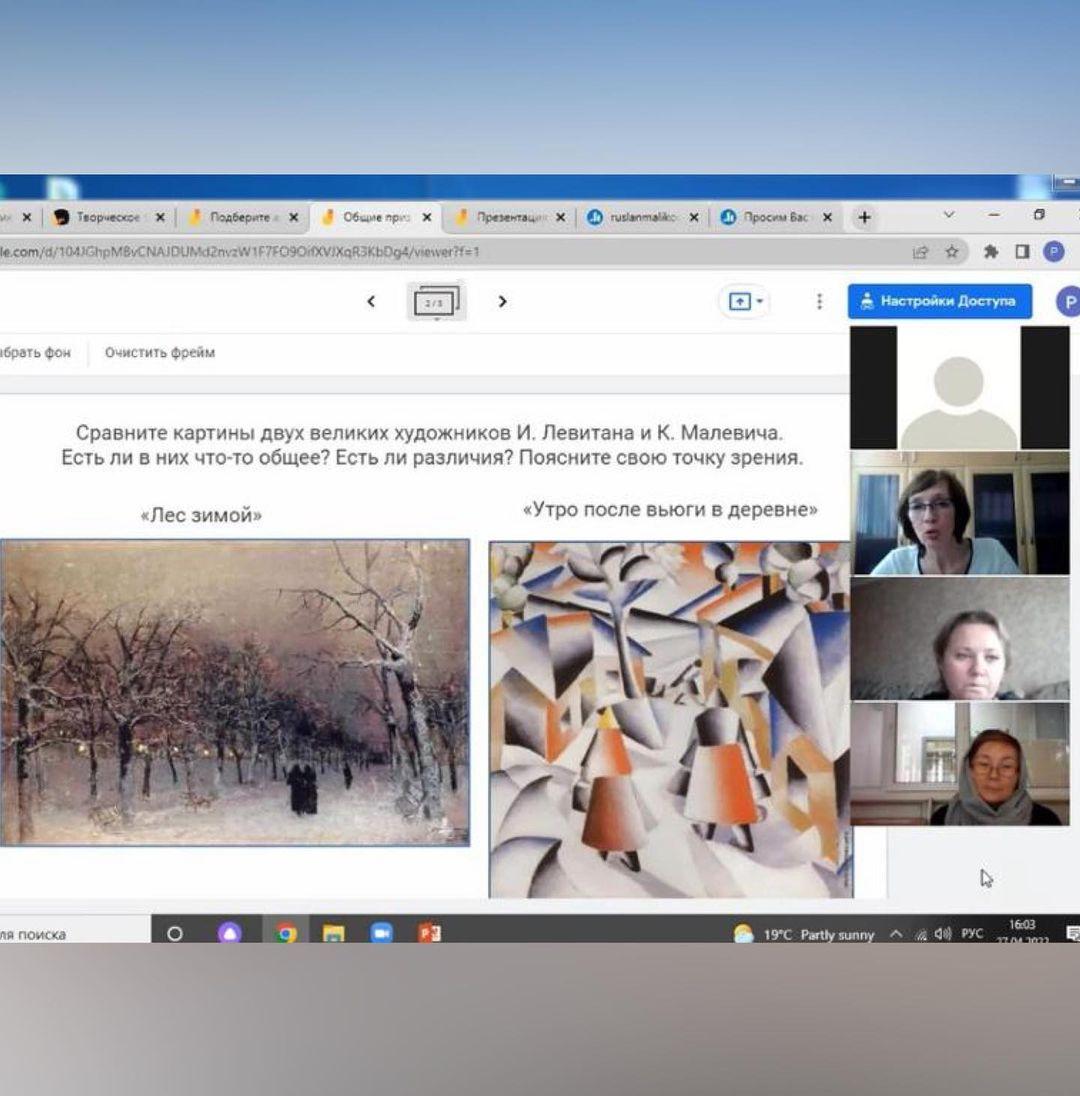Open File Explorer from the taskbar
The image size is (1080, 1096).
point(333,933)
